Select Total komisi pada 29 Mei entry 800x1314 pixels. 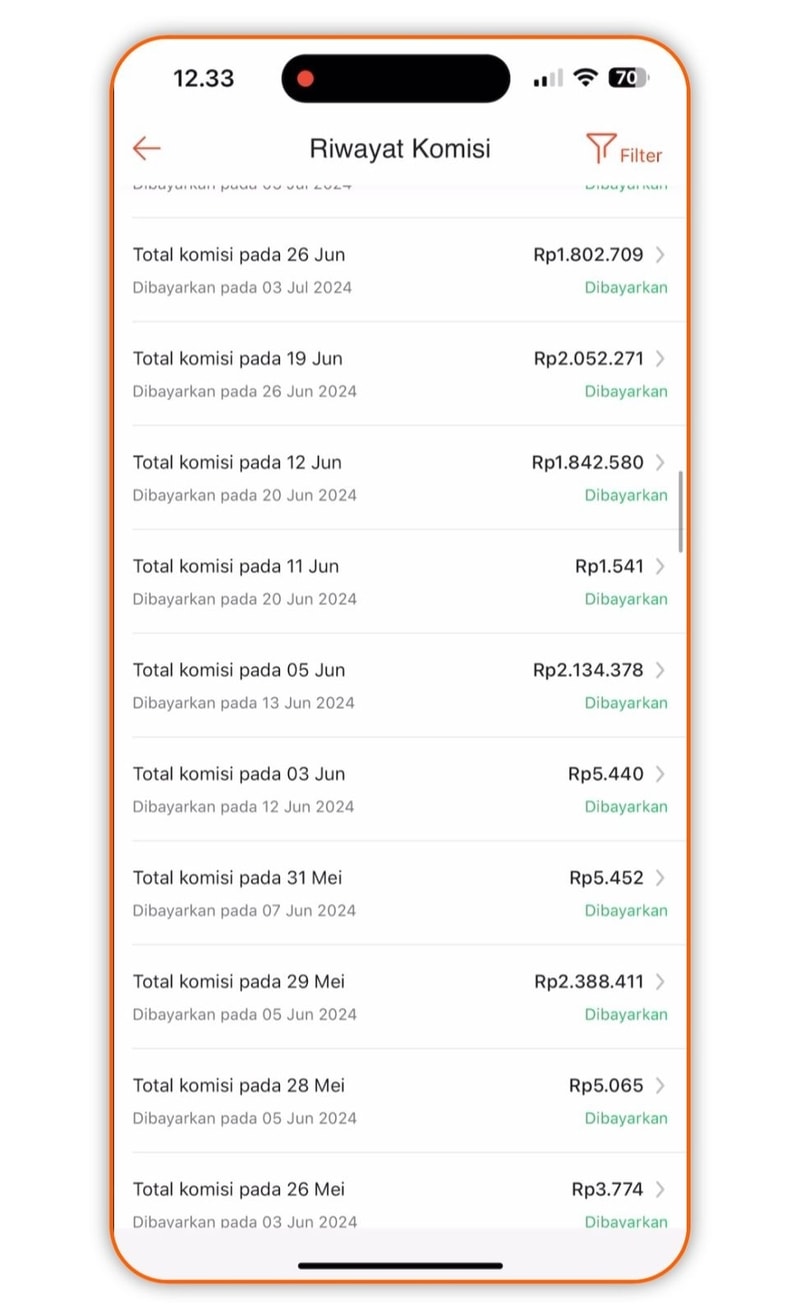[x=239, y=982]
